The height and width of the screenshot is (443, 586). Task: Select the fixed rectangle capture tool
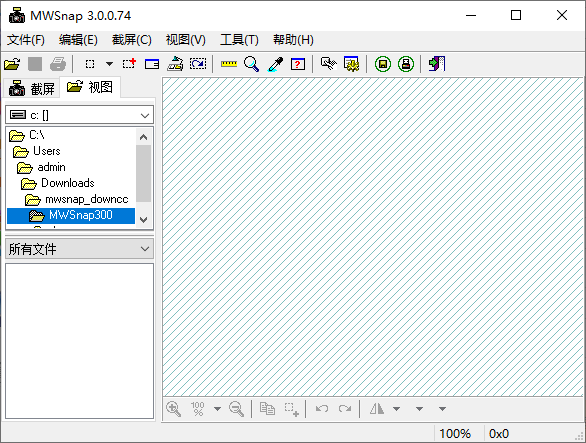coord(90,64)
